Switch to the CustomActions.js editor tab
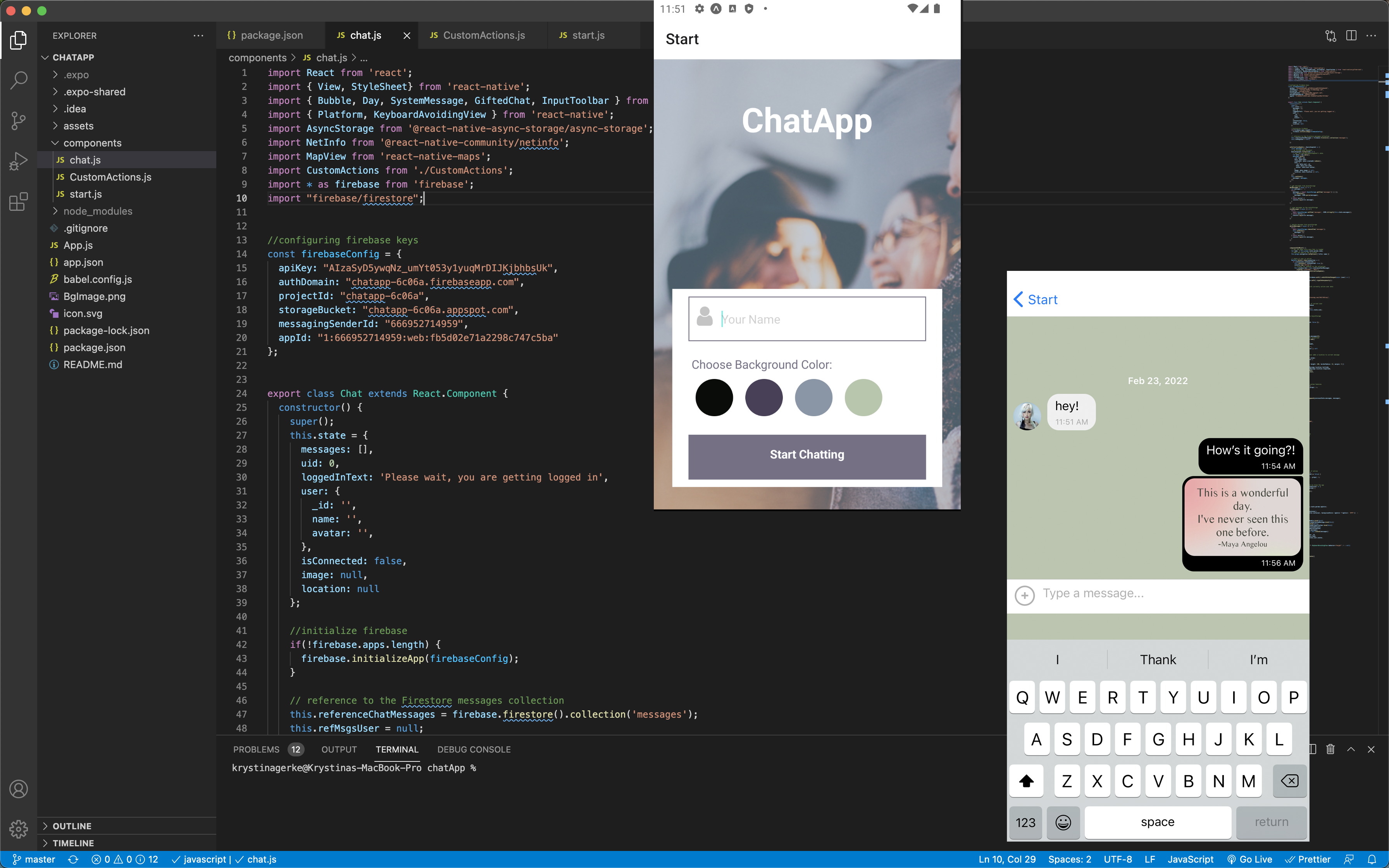The width and height of the screenshot is (1389, 868). tap(484, 36)
